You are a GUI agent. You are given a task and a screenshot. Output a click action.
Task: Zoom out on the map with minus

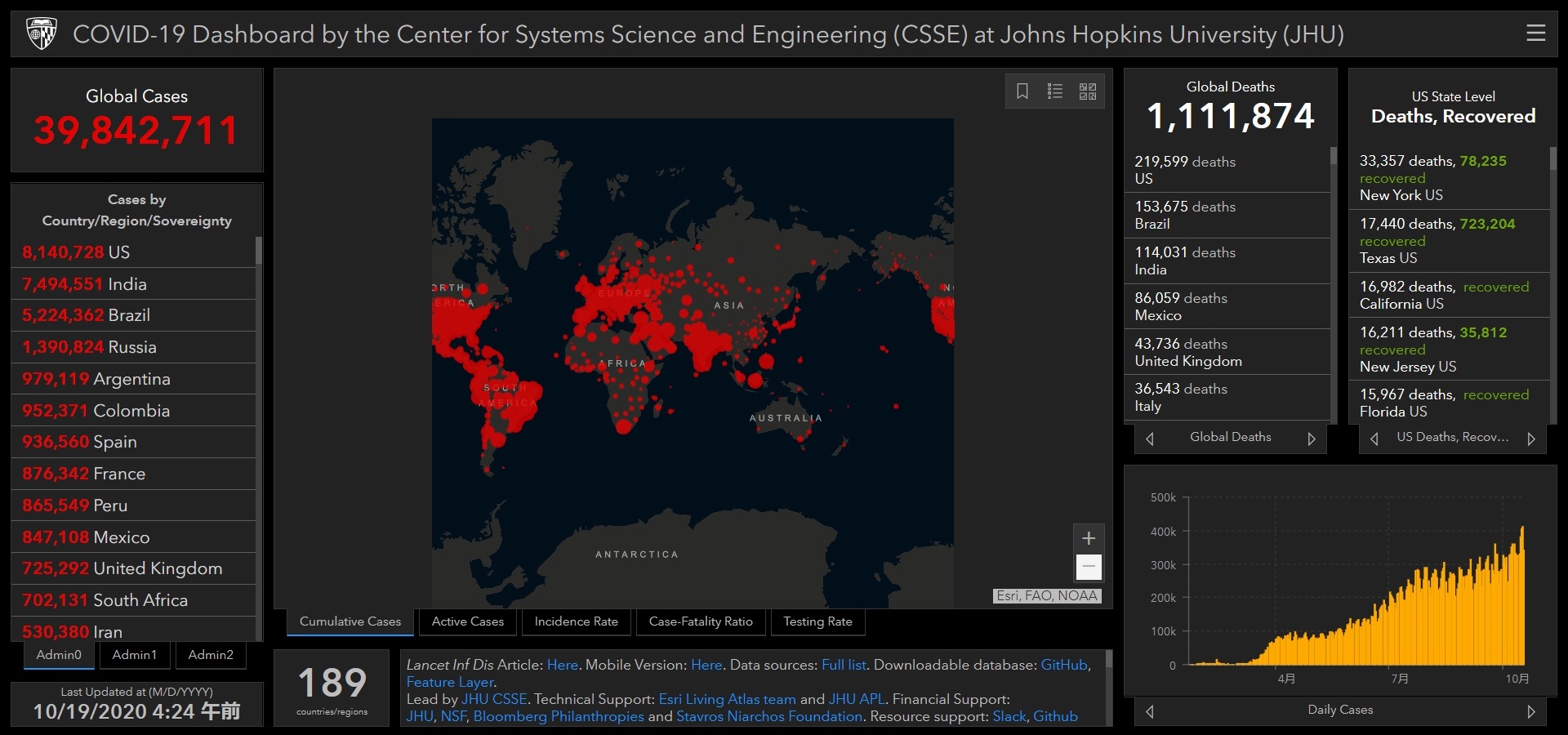click(1089, 566)
